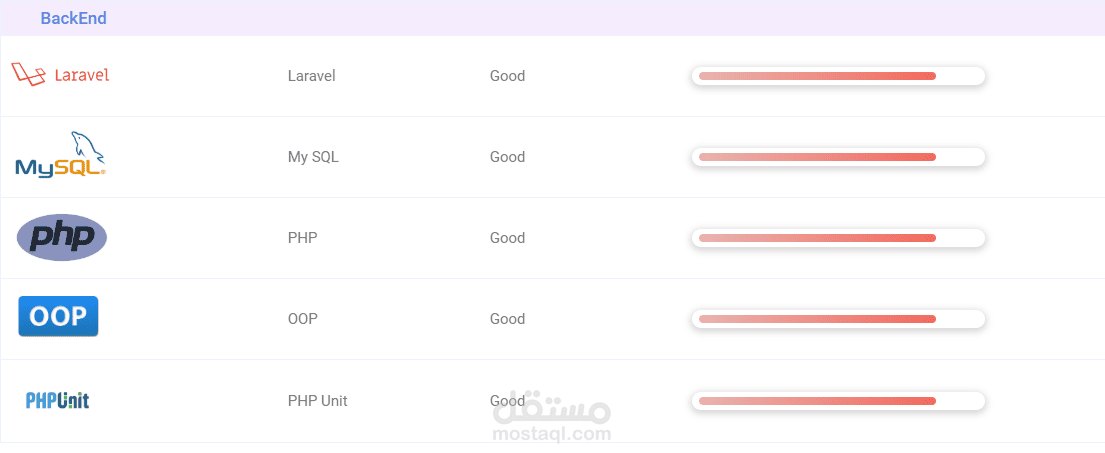Click the PHPUnit logo
Image resolution: width=1105 pixels, height=453 pixels.
pyautogui.click(x=57, y=400)
